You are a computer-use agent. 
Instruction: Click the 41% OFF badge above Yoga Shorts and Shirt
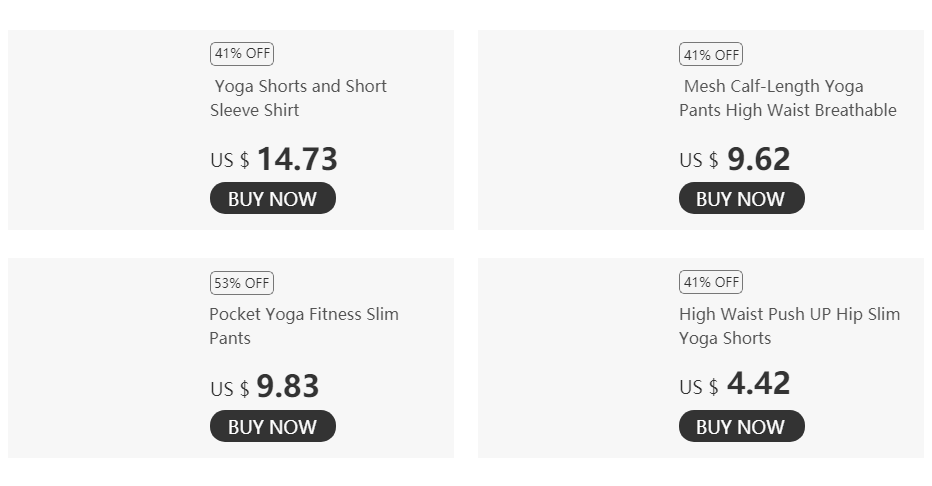pos(241,54)
